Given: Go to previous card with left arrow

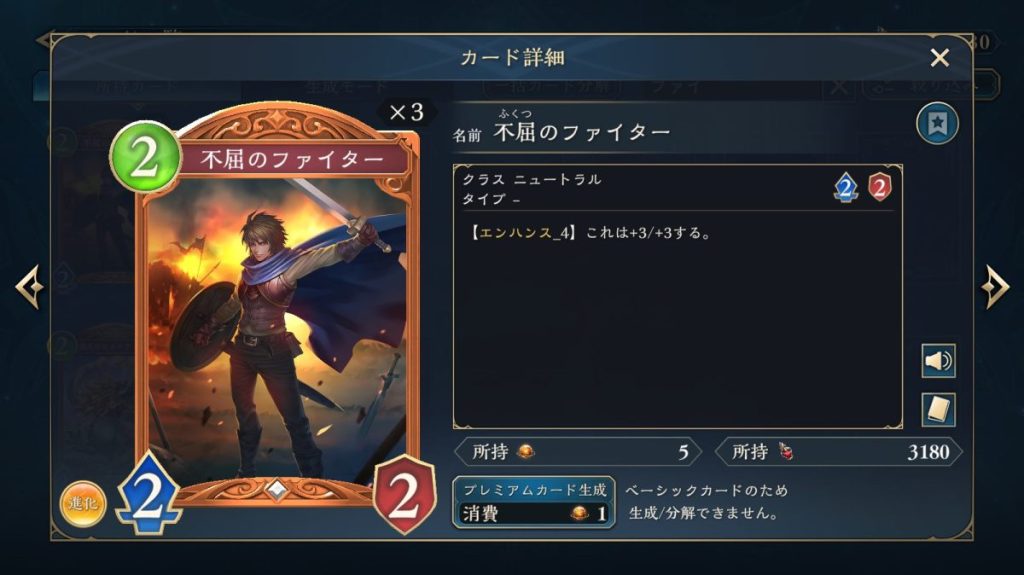Looking at the screenshot, I should [29, 286].
